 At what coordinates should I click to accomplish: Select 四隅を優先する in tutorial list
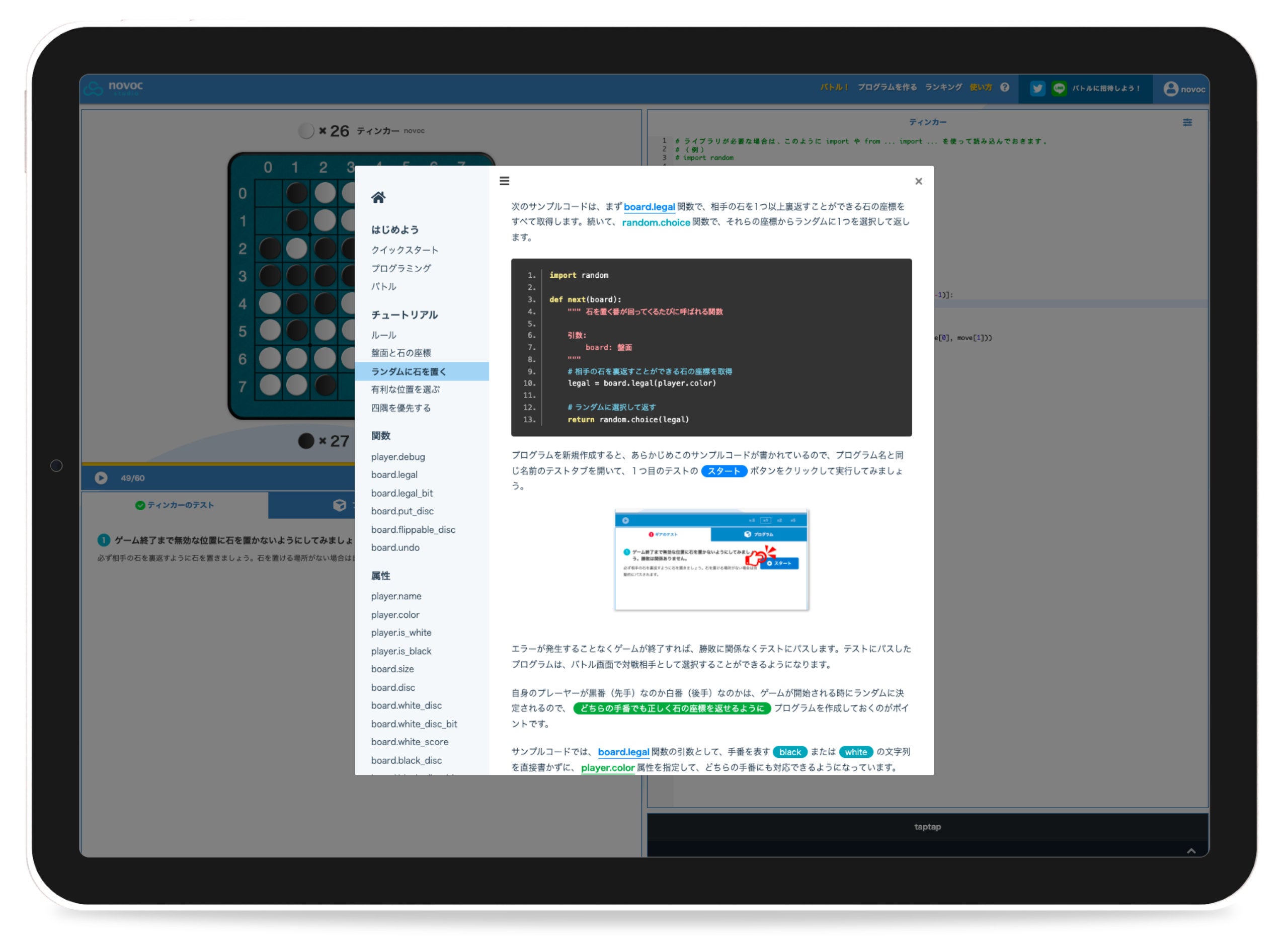(401, 408)
